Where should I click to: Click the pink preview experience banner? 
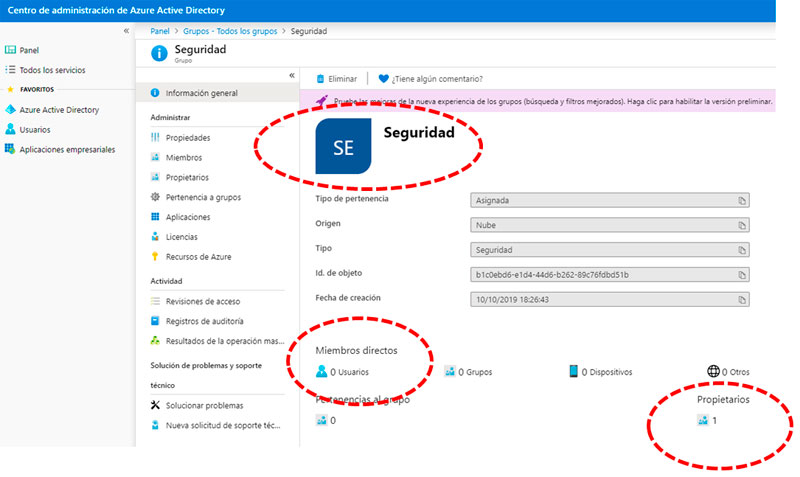tap(538, 101)
